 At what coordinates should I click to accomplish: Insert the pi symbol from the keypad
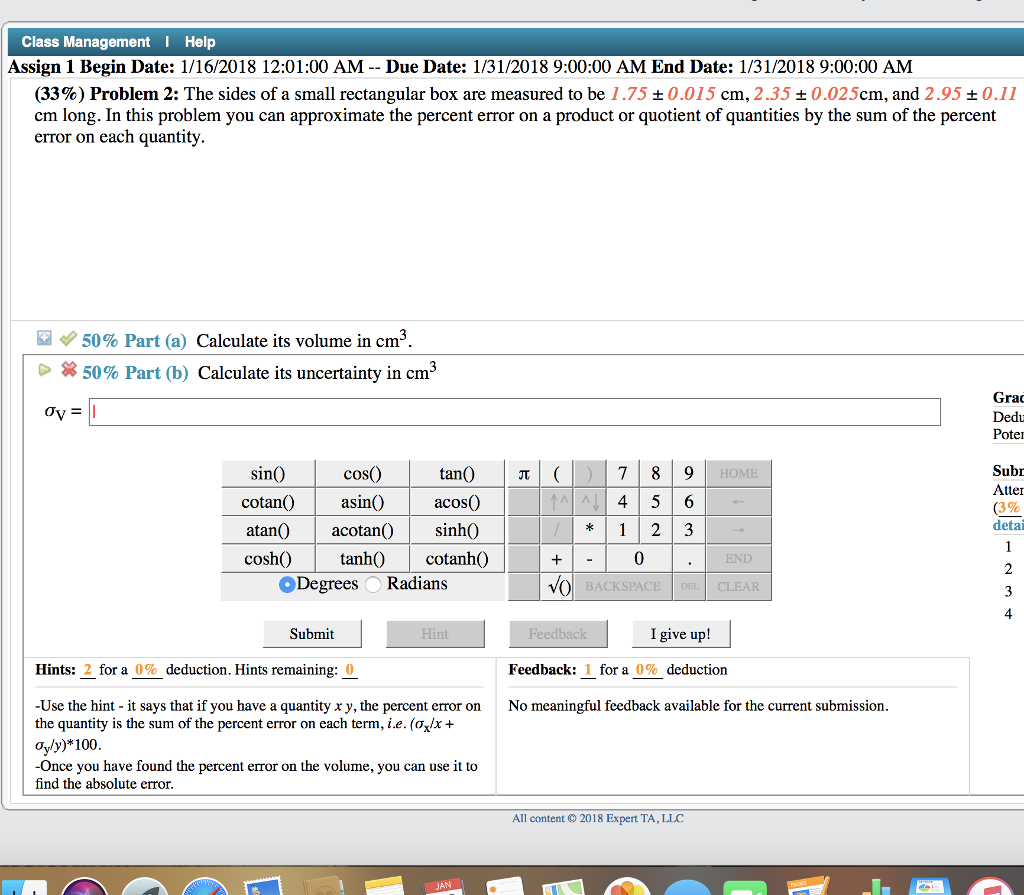click(x=524, y=474)
